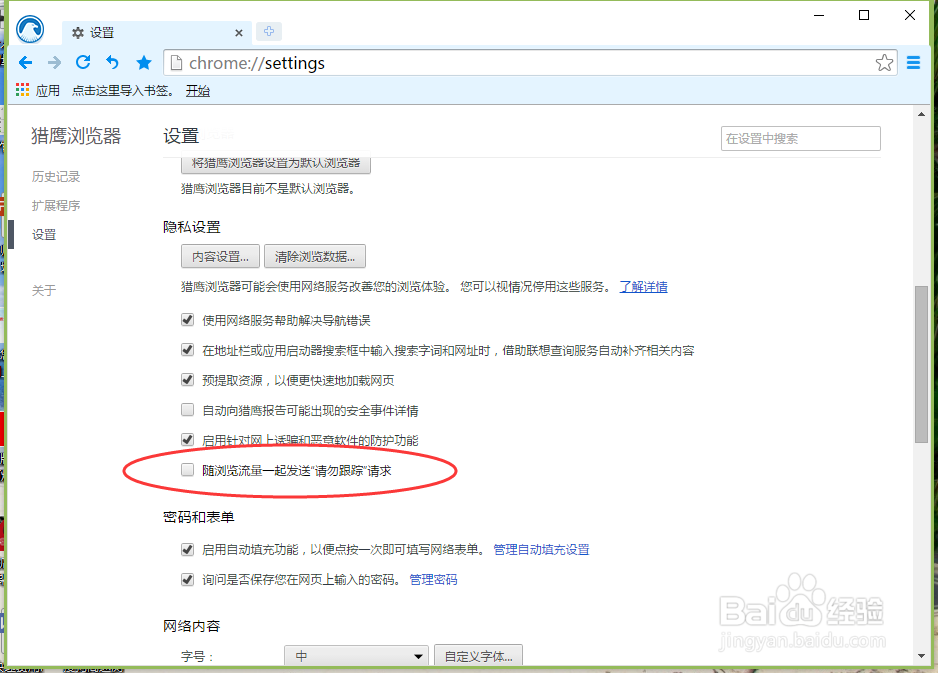Open 管理自动填充设置 link
The height and width of the screenshot is (673, 938).
pos(541,549)
